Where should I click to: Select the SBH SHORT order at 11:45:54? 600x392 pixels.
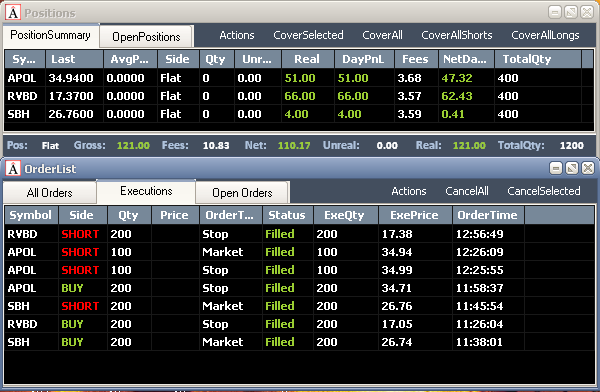pos(300,306)
